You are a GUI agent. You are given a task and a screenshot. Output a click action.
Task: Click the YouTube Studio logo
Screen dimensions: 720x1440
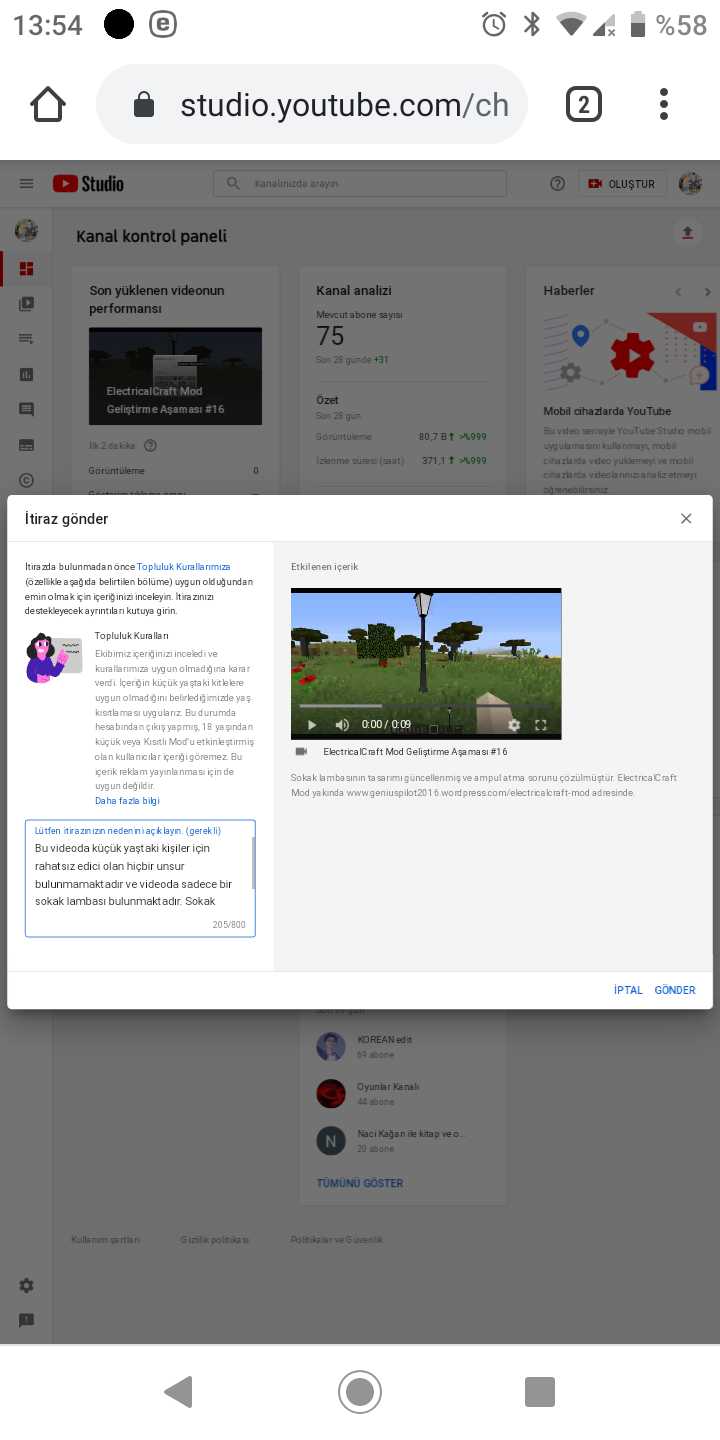point(88,184)
